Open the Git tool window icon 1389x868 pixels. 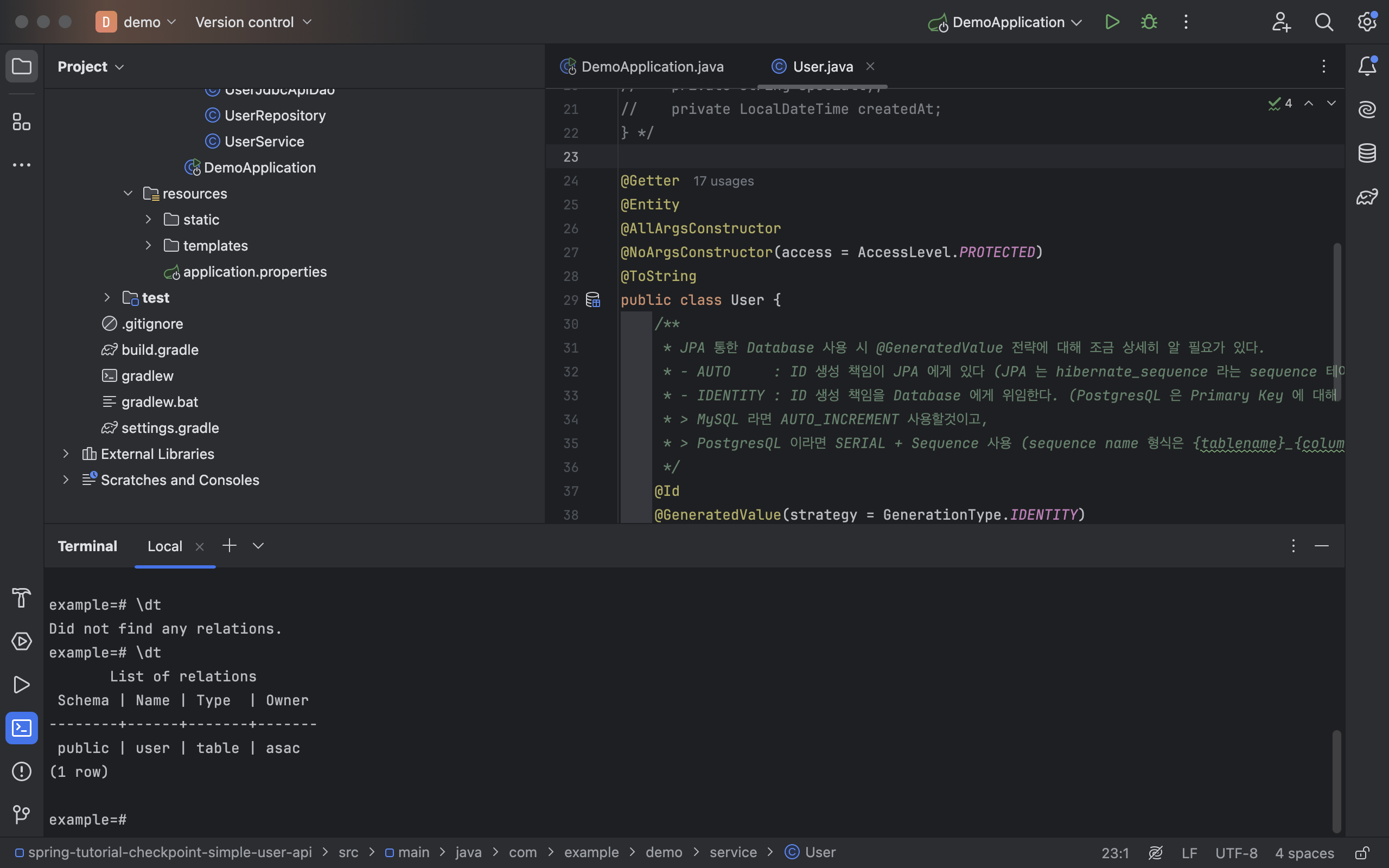[x=21, y=814]
